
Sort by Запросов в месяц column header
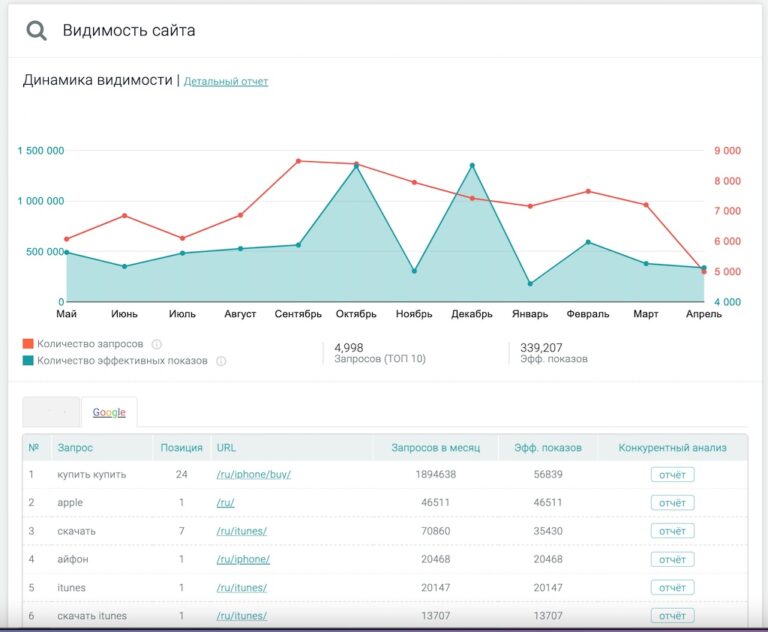pos(435,447)
